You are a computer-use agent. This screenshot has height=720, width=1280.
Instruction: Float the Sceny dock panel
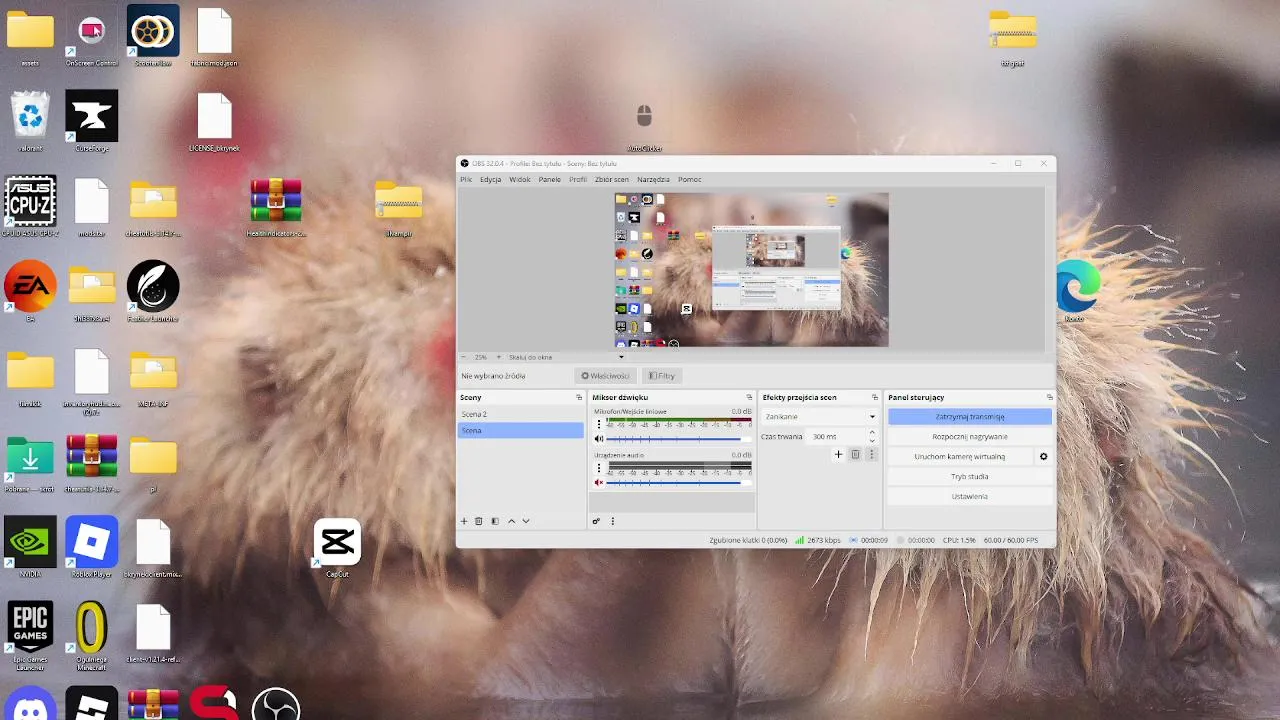point(579,398)
